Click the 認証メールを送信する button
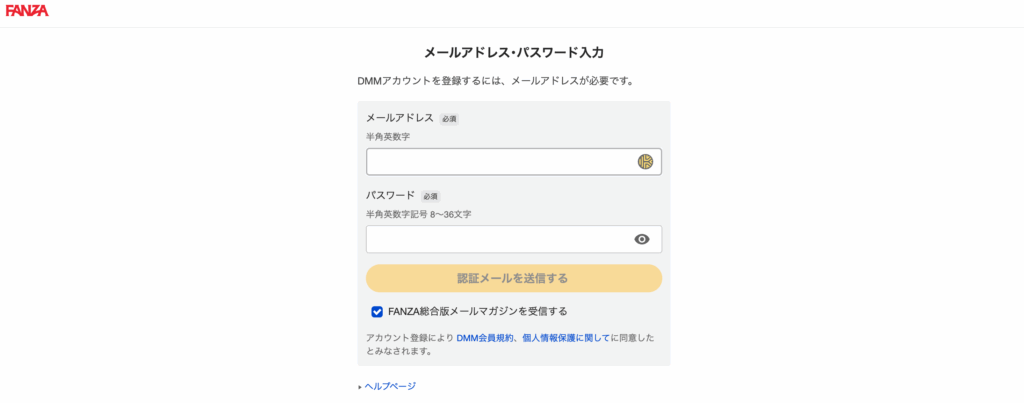Screen dimensions: 1024x403 pos(514,278)
